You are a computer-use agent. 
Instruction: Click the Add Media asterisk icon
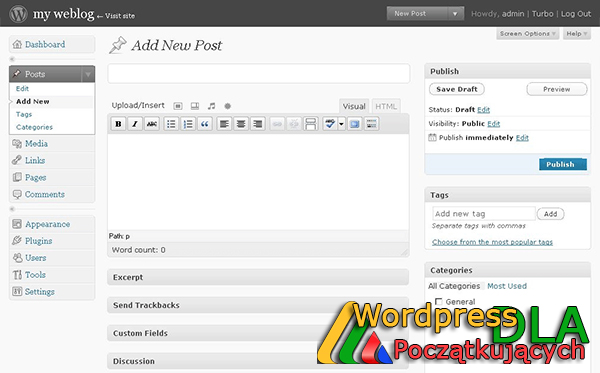click(x=228, y=106)
